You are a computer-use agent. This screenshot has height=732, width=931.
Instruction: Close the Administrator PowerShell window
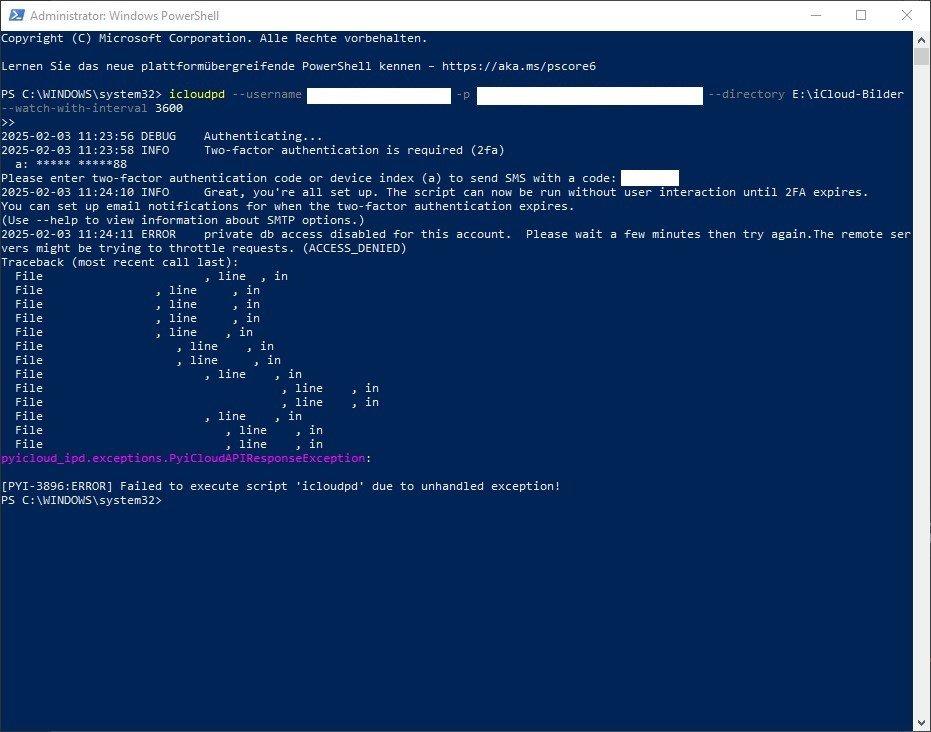click(x=907, y=15)
